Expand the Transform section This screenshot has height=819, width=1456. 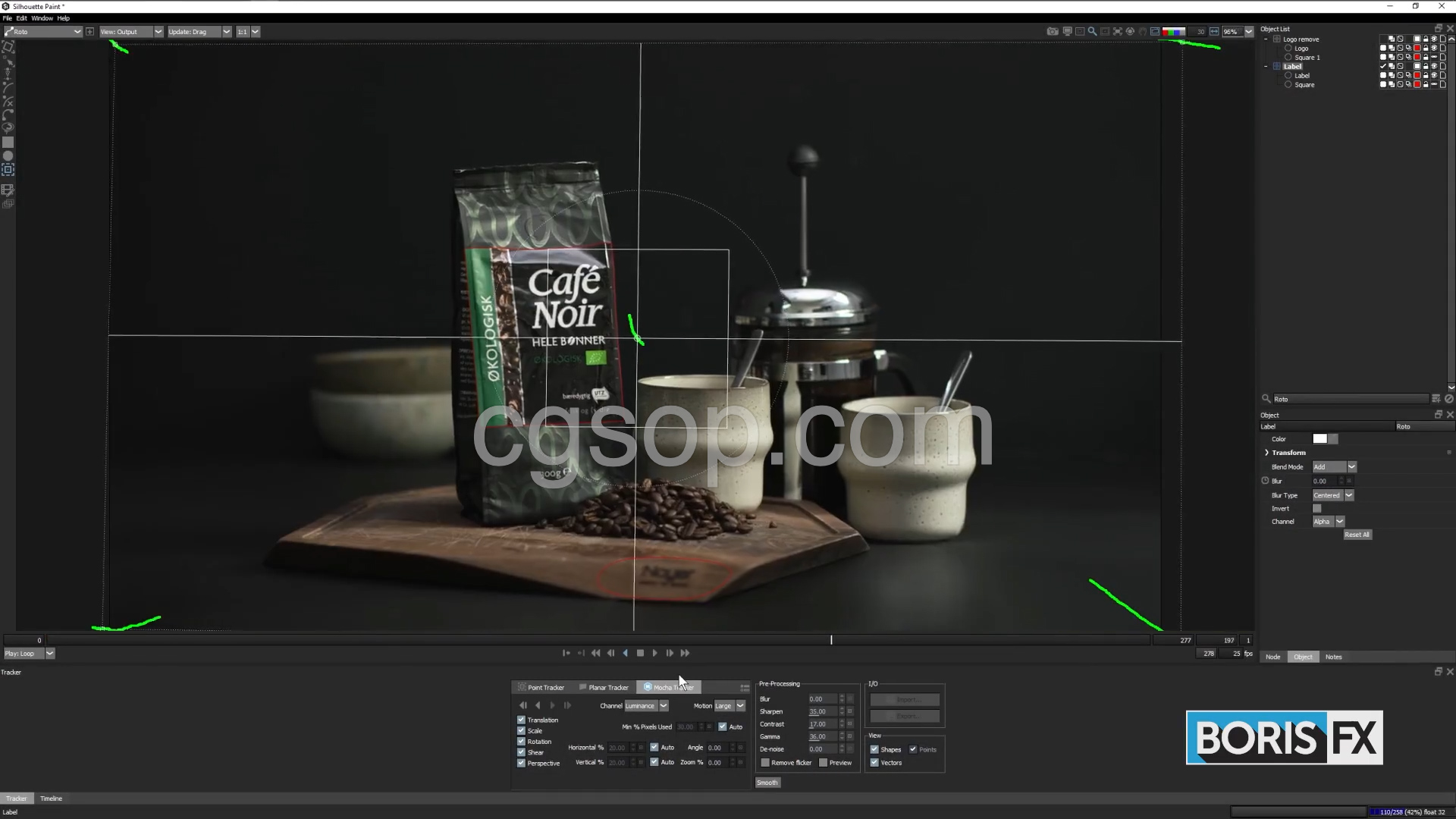click(x=1266, y=453)
